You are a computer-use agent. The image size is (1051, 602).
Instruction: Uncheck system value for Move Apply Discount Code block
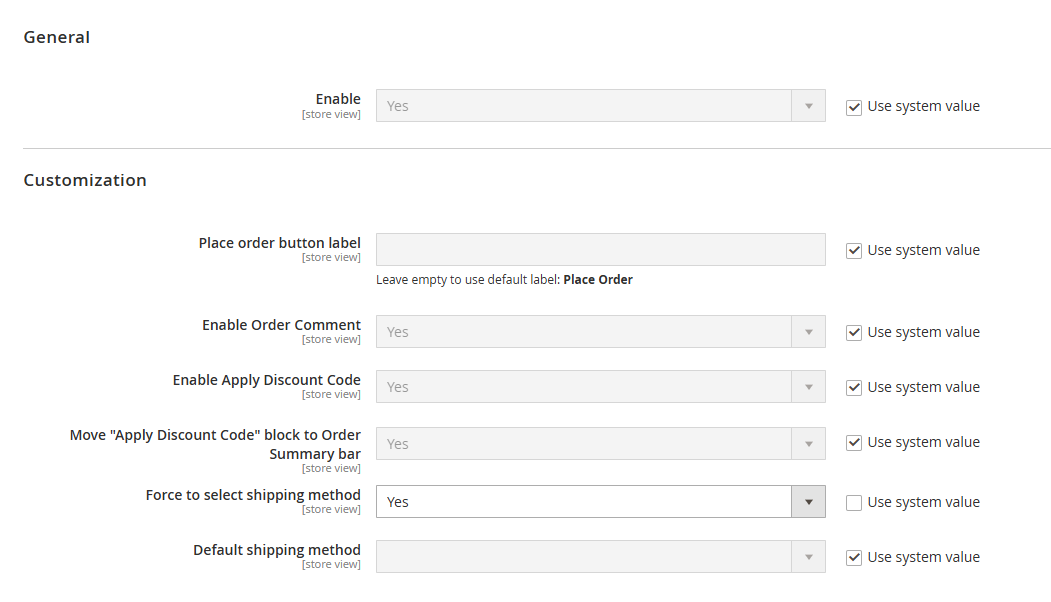pos(854,443)
